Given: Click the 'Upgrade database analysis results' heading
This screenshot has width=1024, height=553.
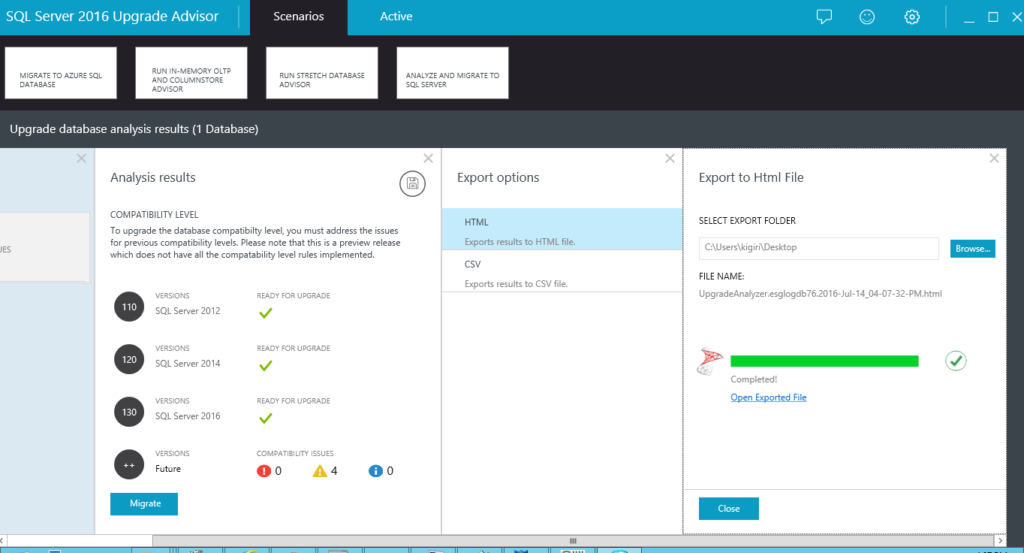Looking at the screenshot, I should click(x=134, y=129).
